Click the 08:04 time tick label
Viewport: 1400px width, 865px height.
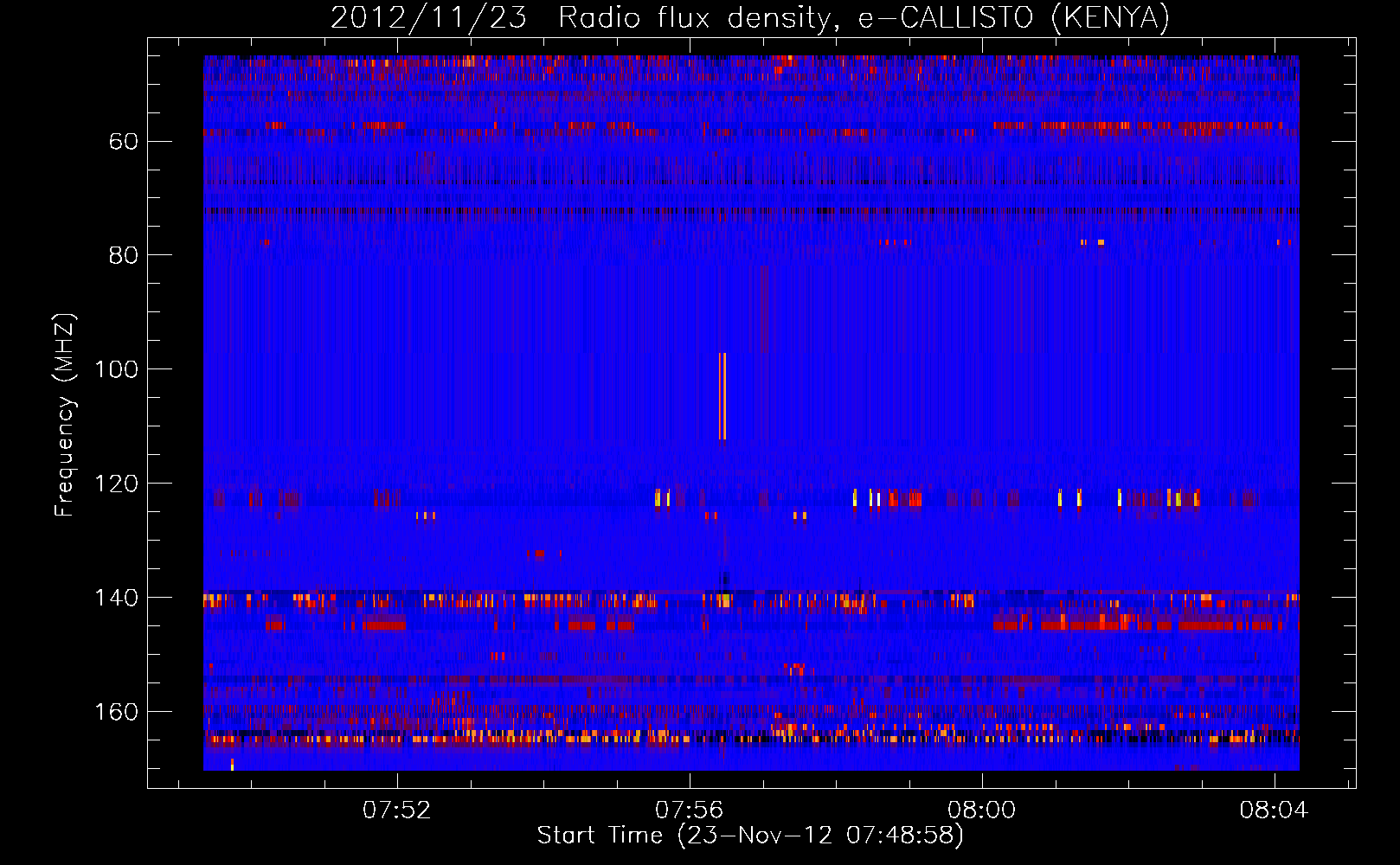tap(1275, 811)
